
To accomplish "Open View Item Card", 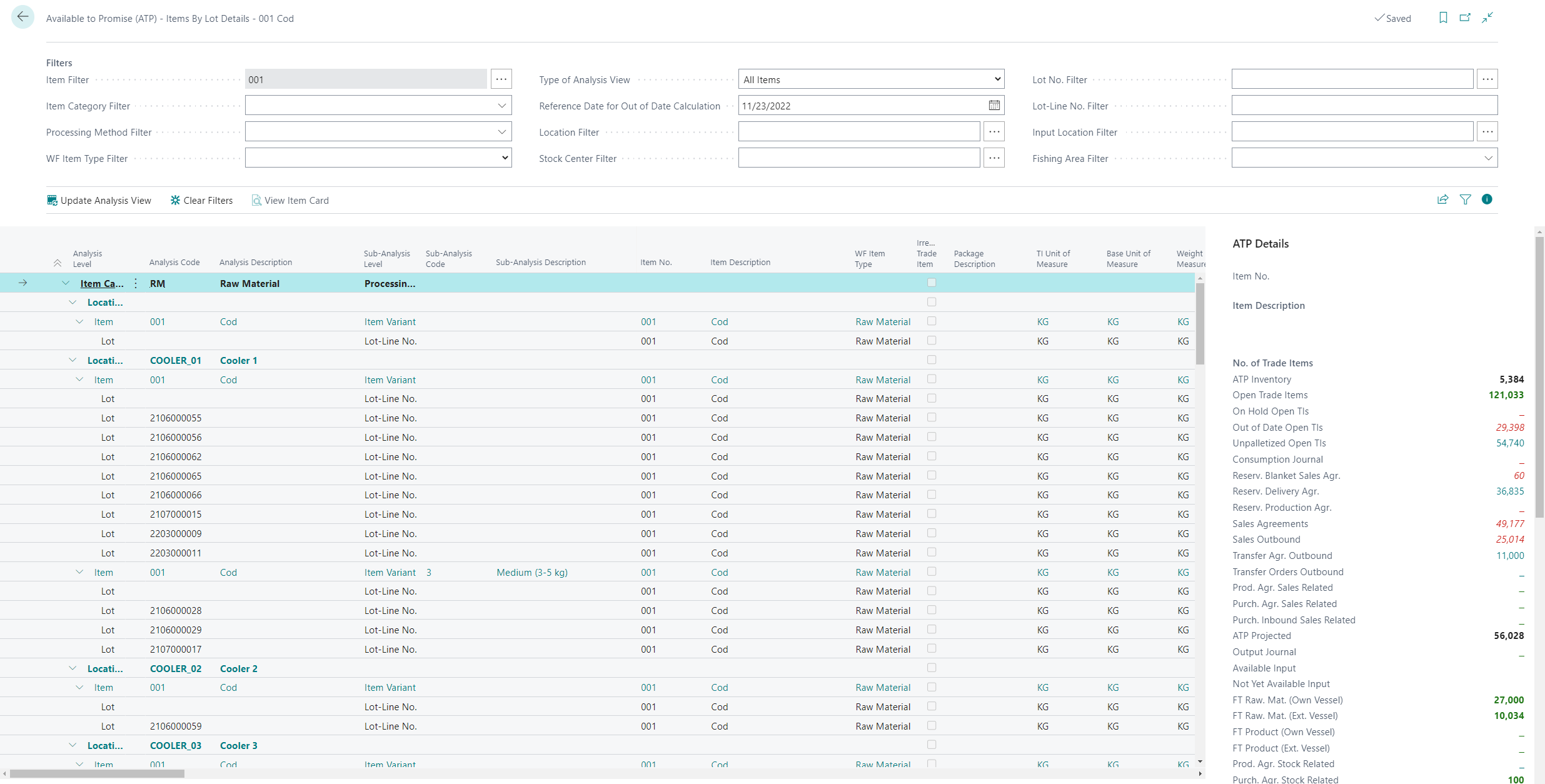I will coord(290,200).
